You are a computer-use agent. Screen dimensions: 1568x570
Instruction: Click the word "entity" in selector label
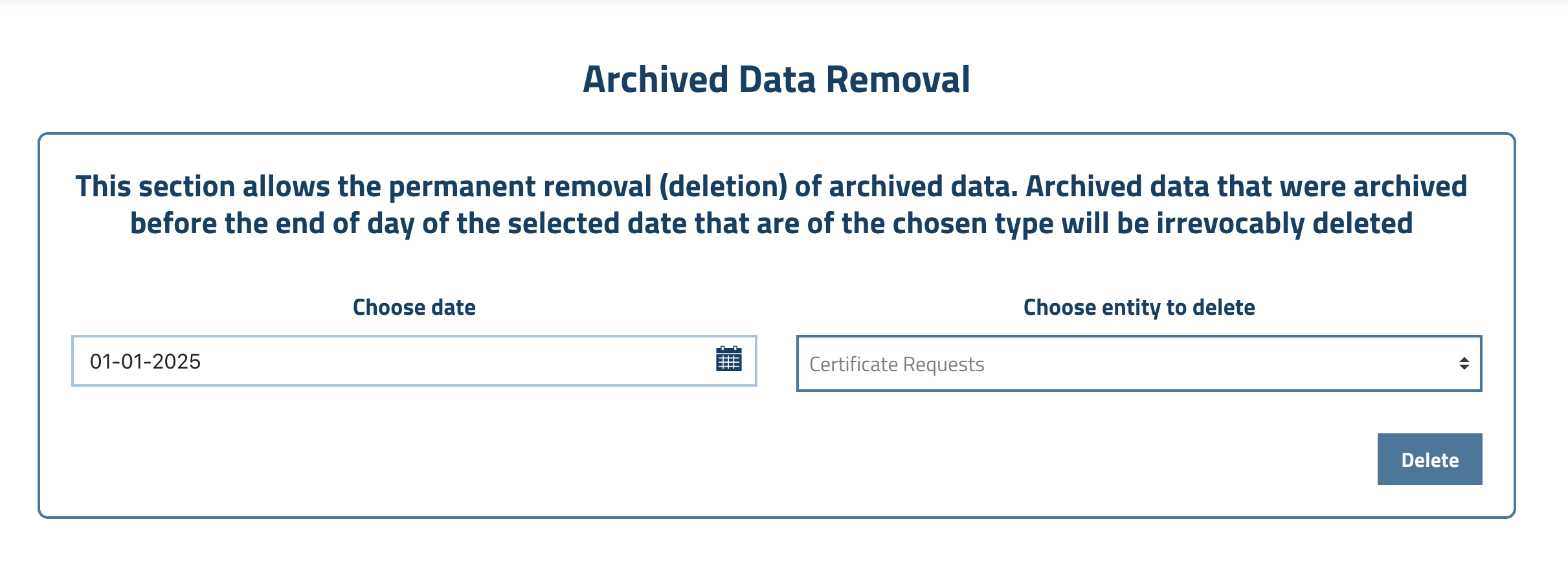[x=1130, y=307]
